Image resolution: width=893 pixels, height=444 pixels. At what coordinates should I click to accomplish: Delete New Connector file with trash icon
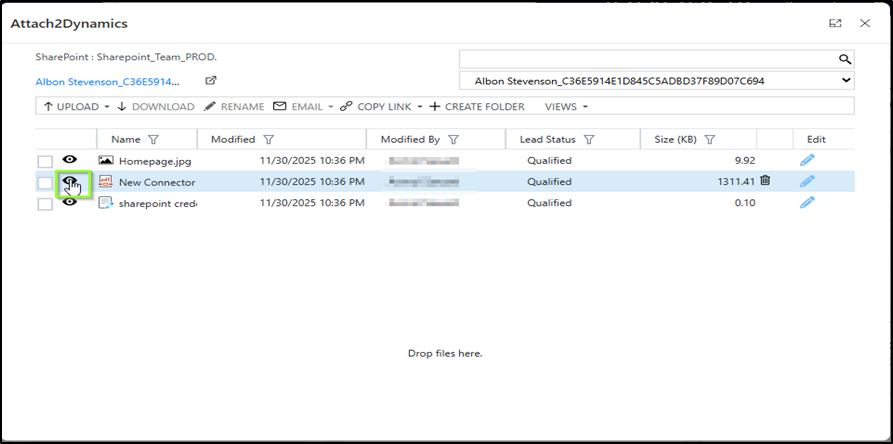(765, 181)
